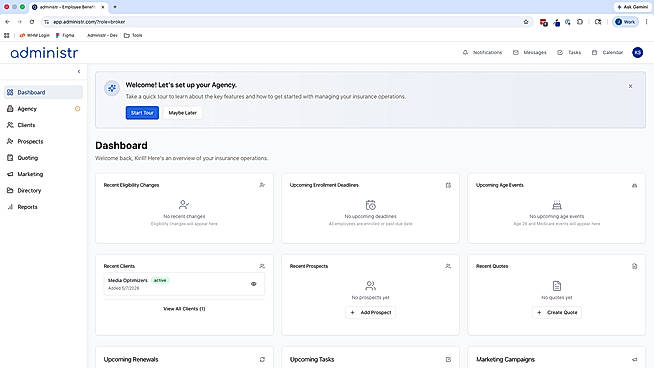Dismiss the welcome banner
This screenshot has height=368, width=654.
(630, 86)
